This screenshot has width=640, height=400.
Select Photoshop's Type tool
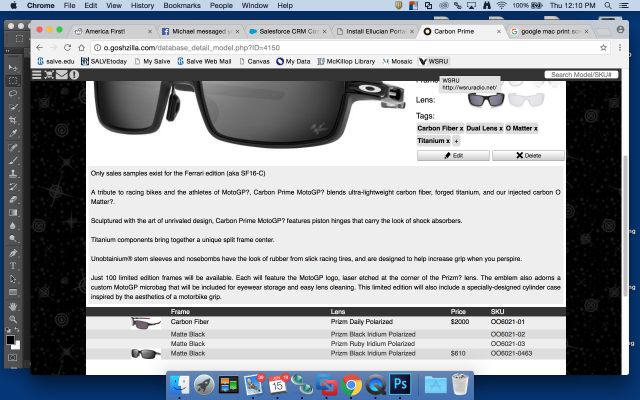[x=13, y=266]
